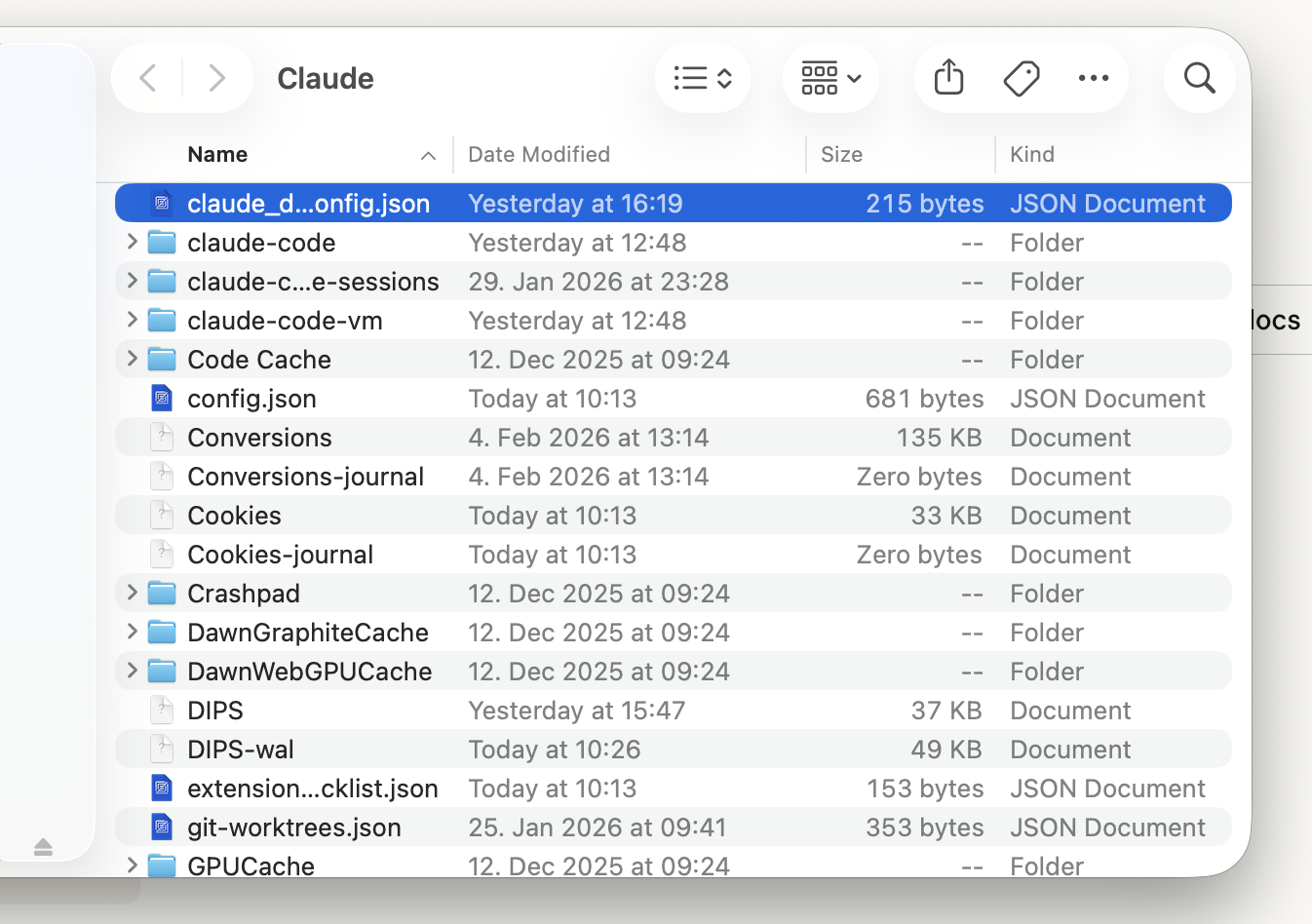Image resolution: width=1312 pixels, height=924 pixels.
Task: Expand the DawnWebGPUCache folder
Action: point(133,671)
